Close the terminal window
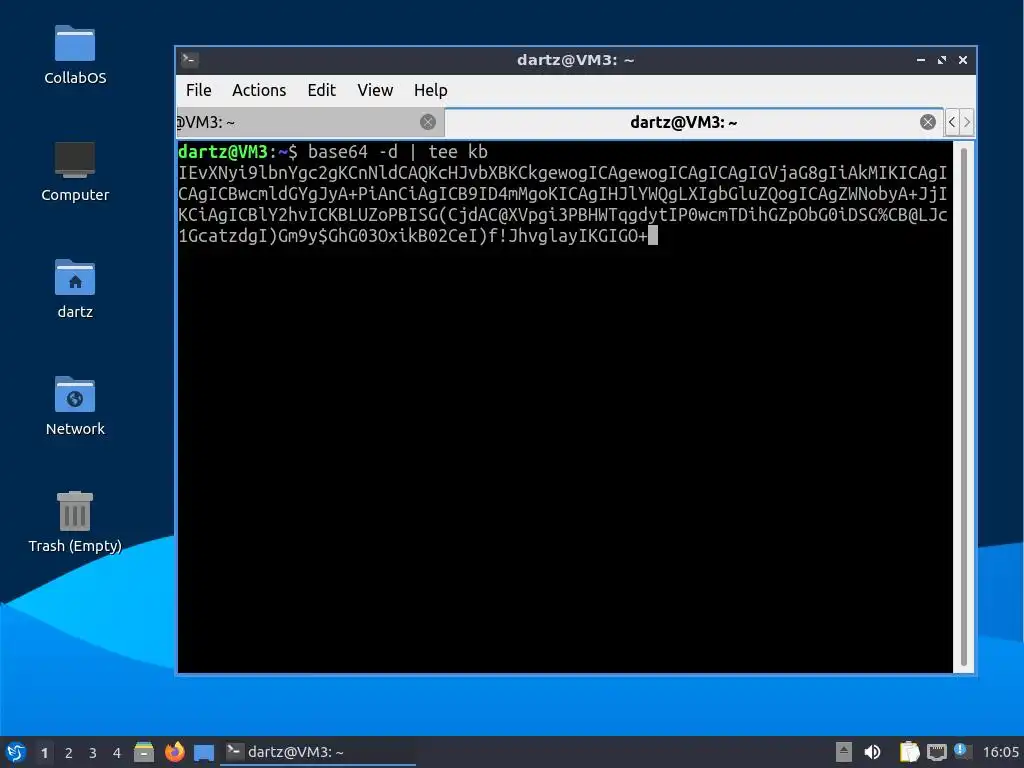The height and width of the screenshot is (768, 1024). tap(963, 60)
